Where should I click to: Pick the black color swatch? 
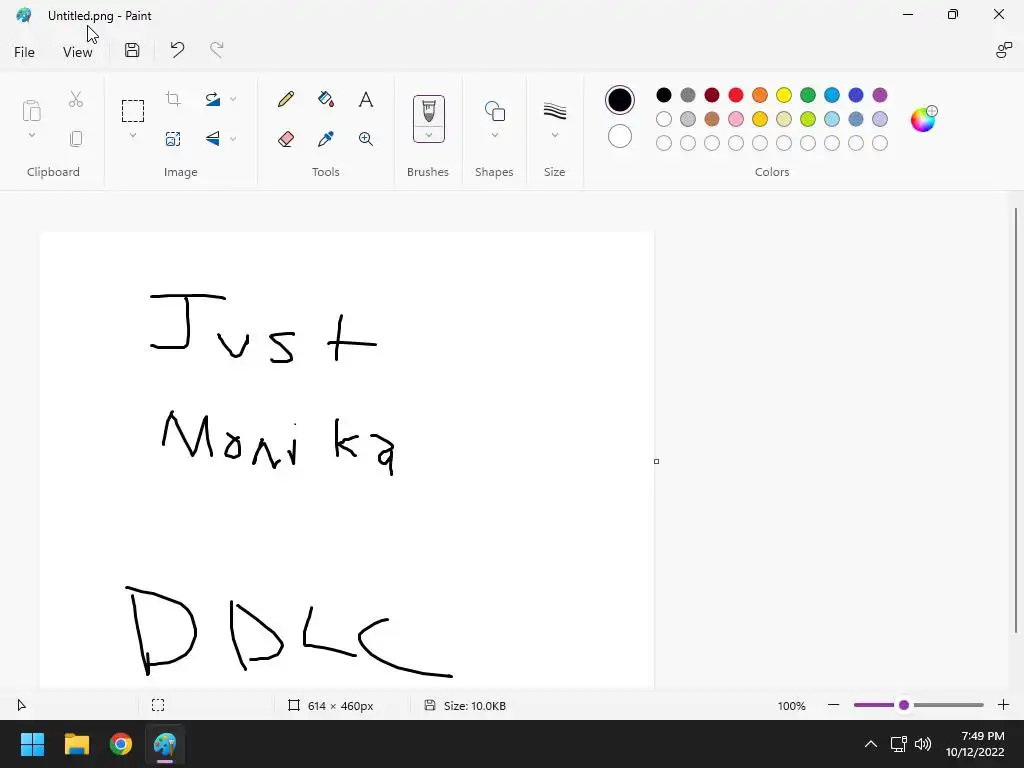point(664,95)
